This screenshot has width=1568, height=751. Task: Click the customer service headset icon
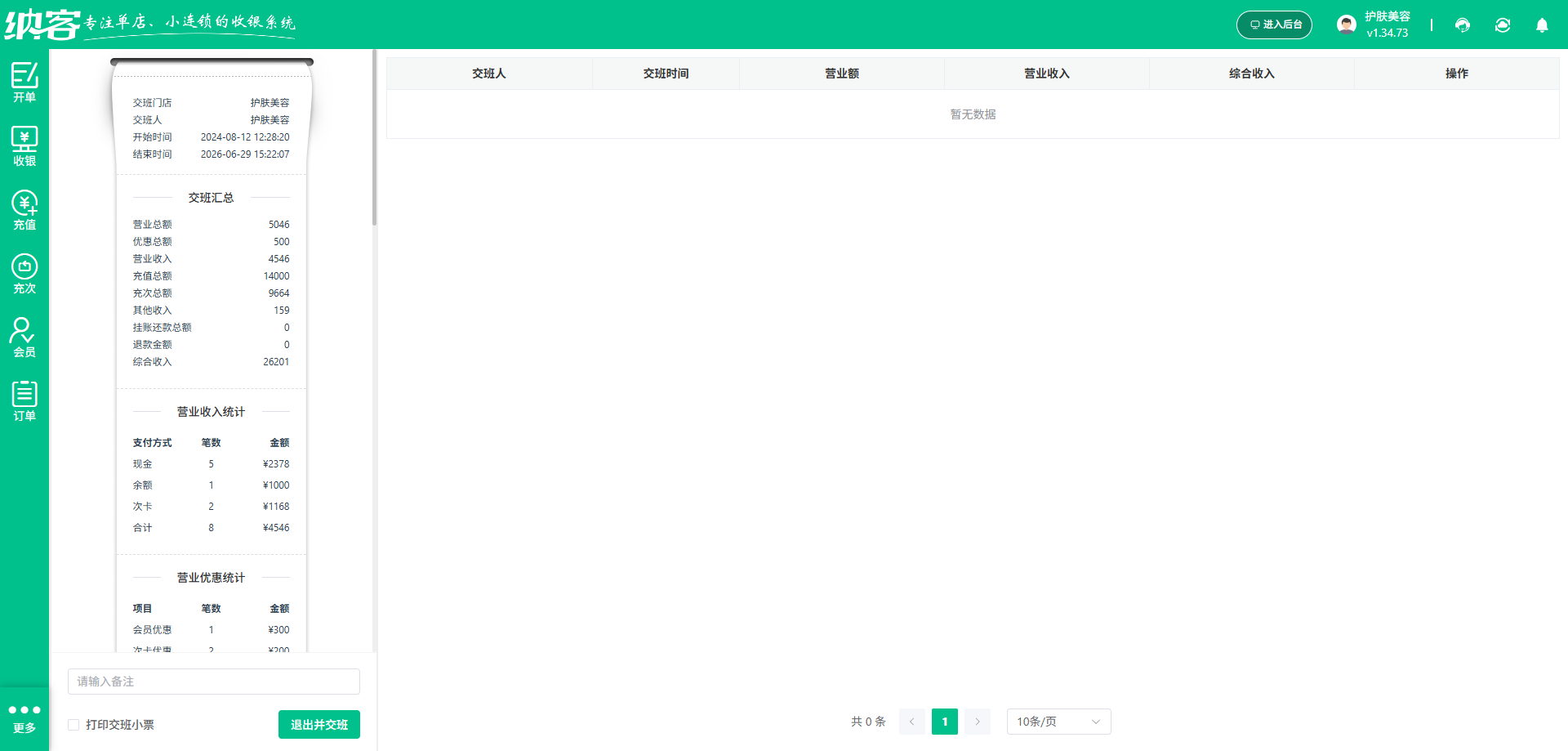coord(1463,25)
